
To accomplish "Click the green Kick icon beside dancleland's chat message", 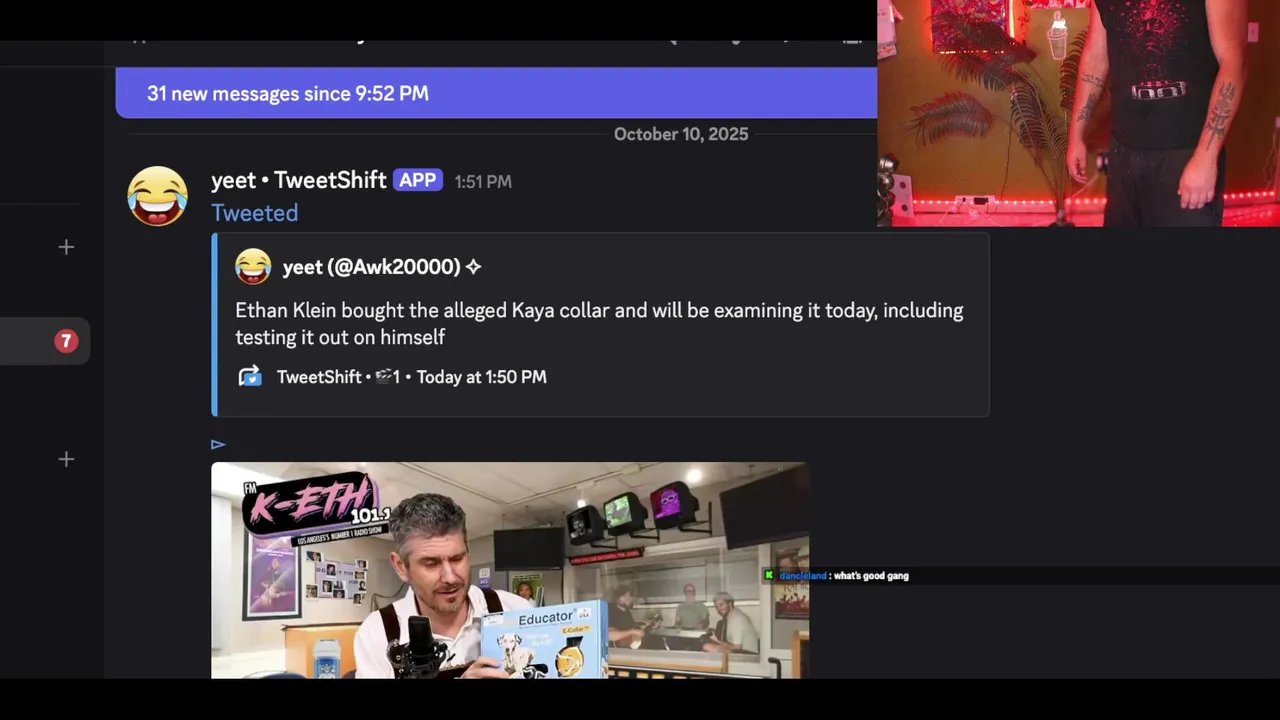I will (769, 575).
